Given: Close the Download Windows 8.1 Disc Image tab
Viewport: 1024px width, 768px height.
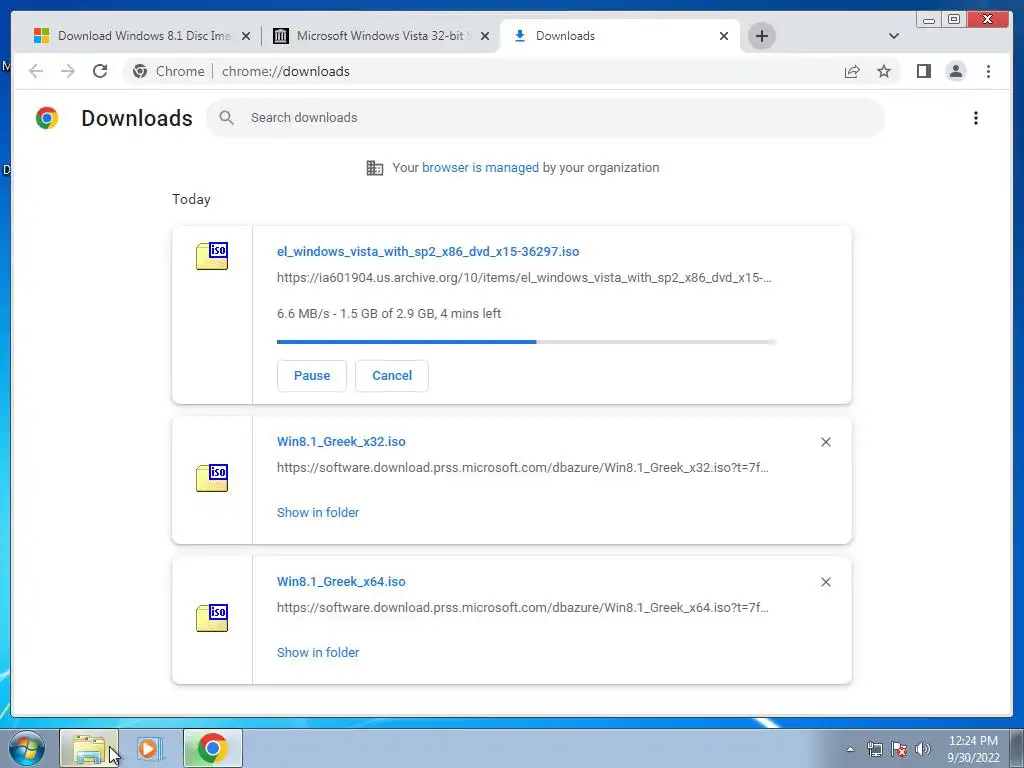Looking at the screenshot, I should coord(246,36).
